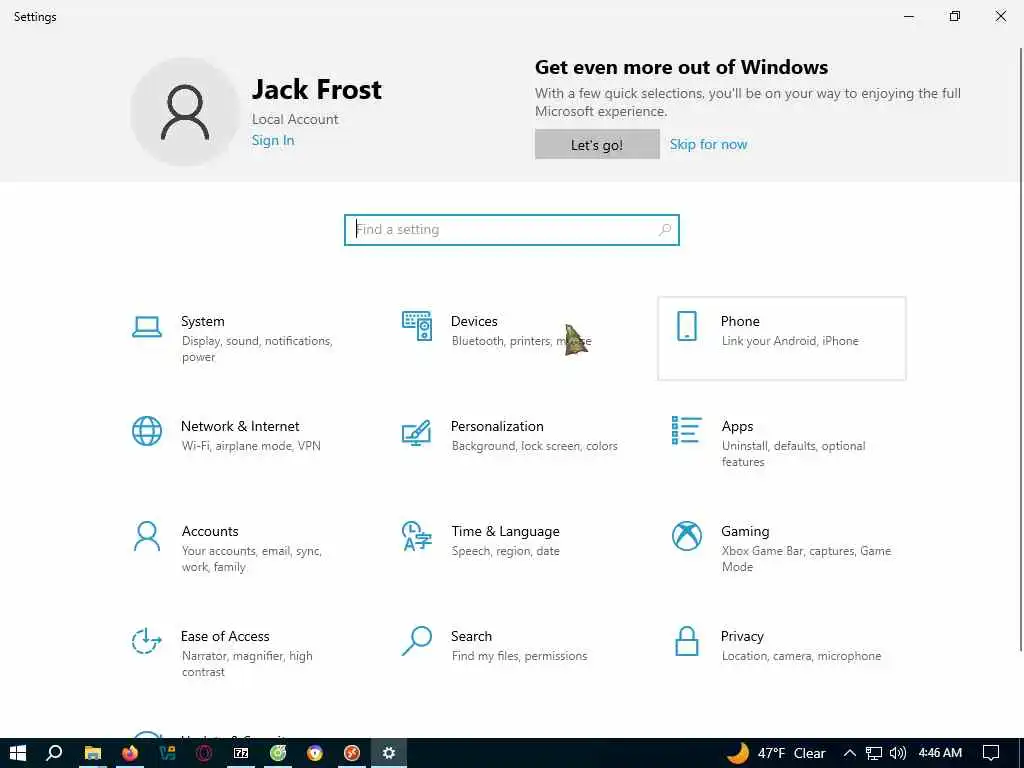Focus the Find a setting search field
This screenshot has width=1024, height=768.
point(511,230)
